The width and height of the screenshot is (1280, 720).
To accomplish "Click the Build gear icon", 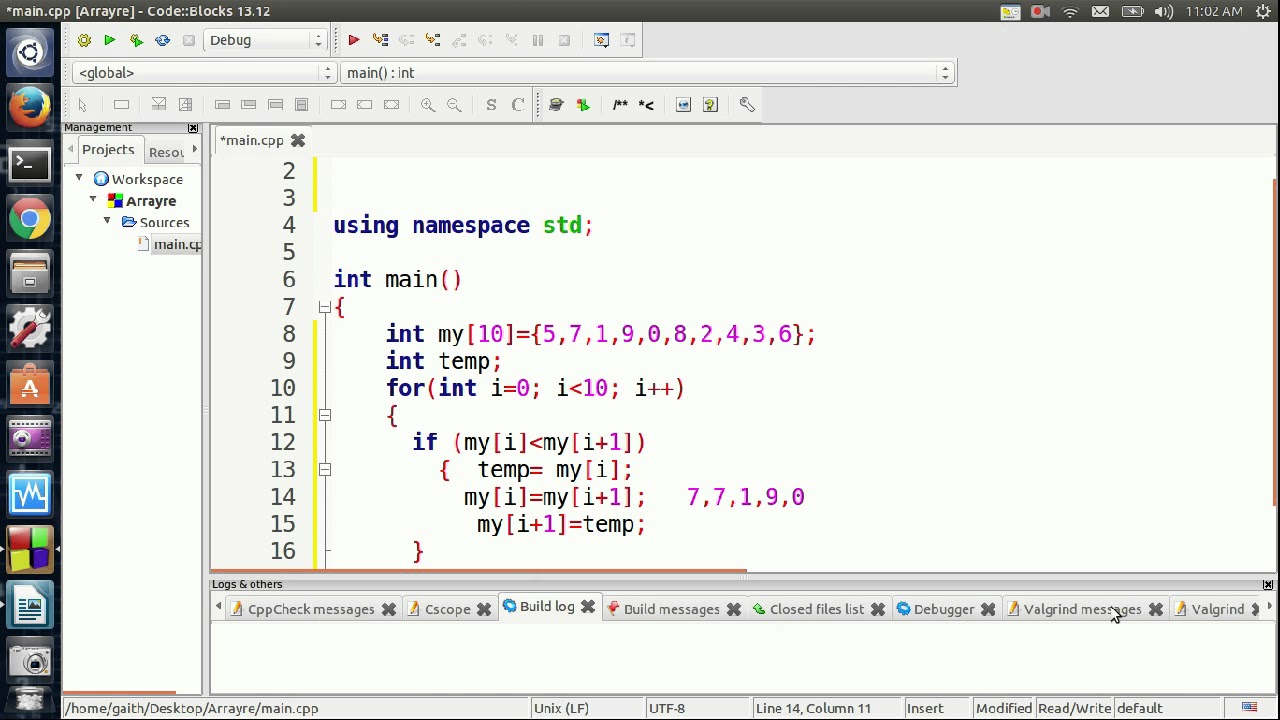I will [84, 40].
